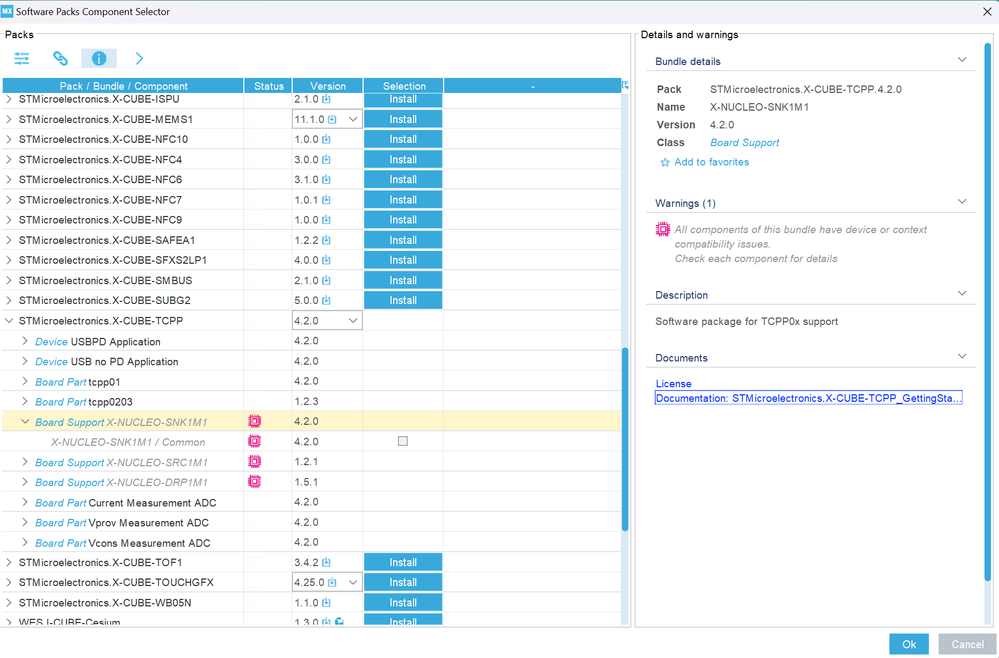
Task: Expand Board Support X-NUCLEO-DRP1M1 bundle
Action: pos(25,482)
